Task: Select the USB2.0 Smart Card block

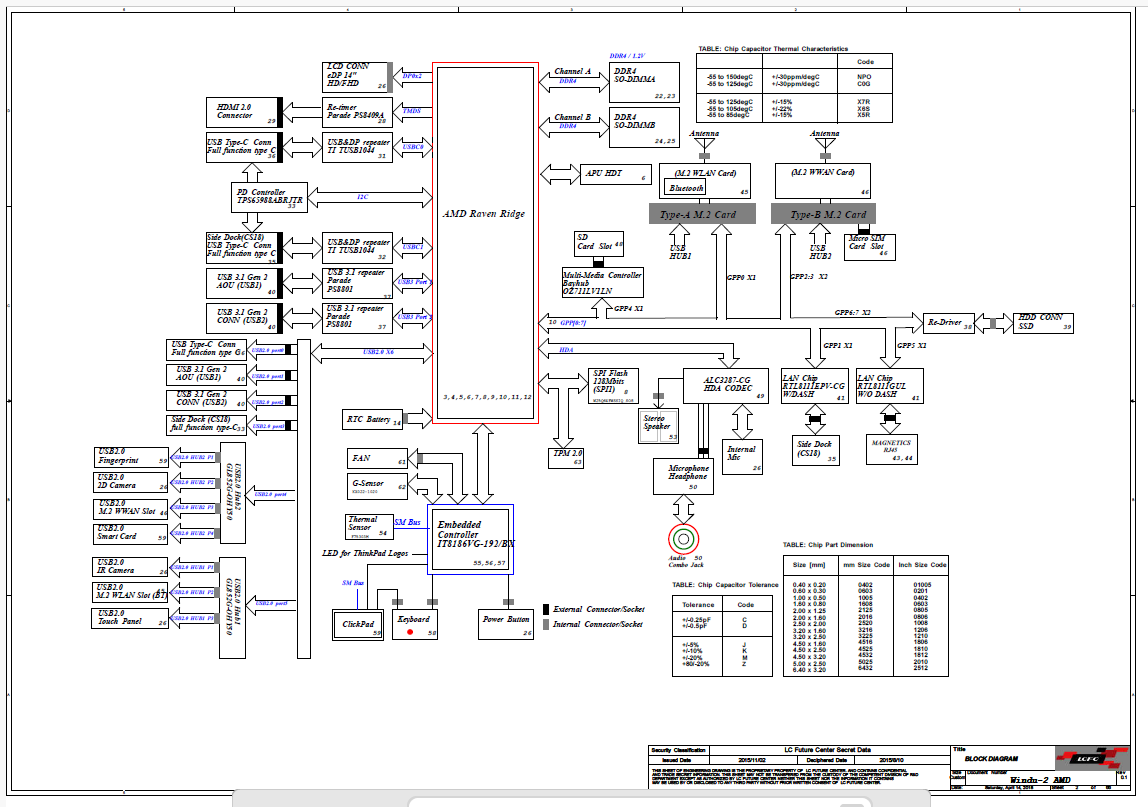Action: [x=132, y=533]
